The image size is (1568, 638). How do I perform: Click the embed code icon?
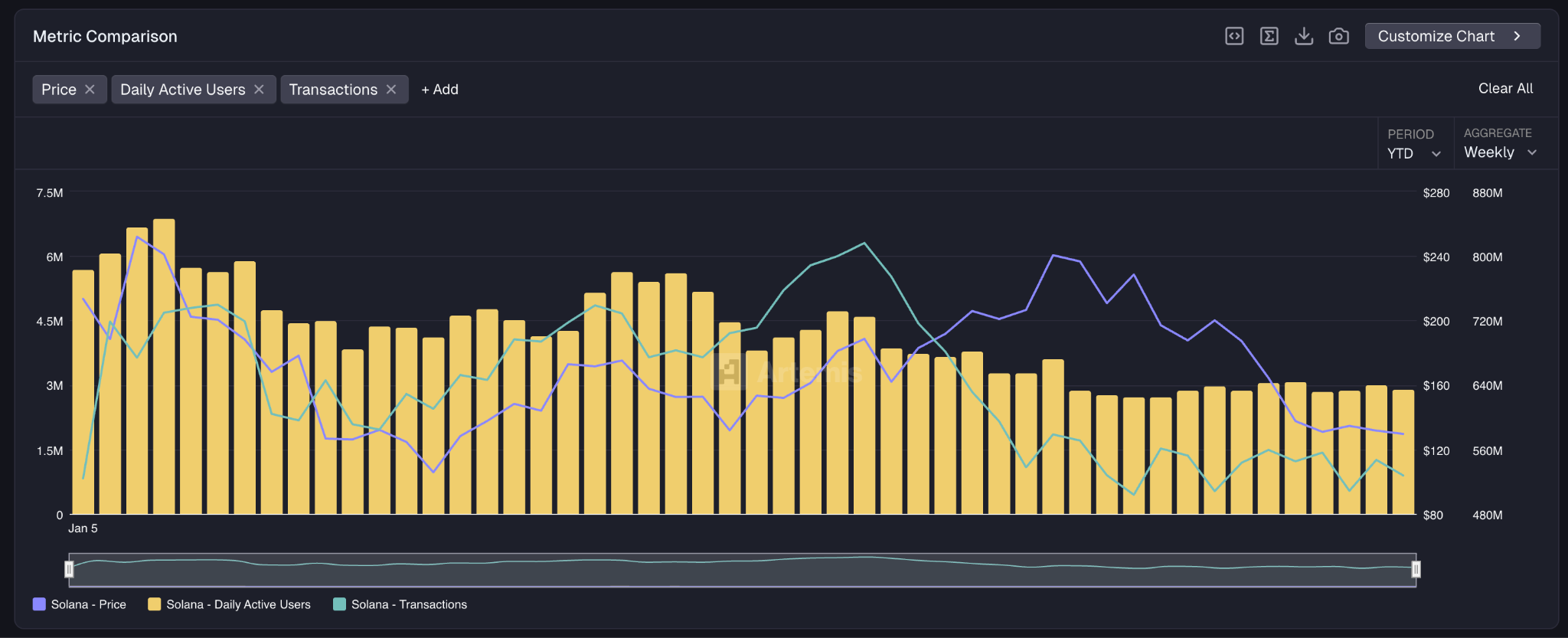pos(1234,36)
